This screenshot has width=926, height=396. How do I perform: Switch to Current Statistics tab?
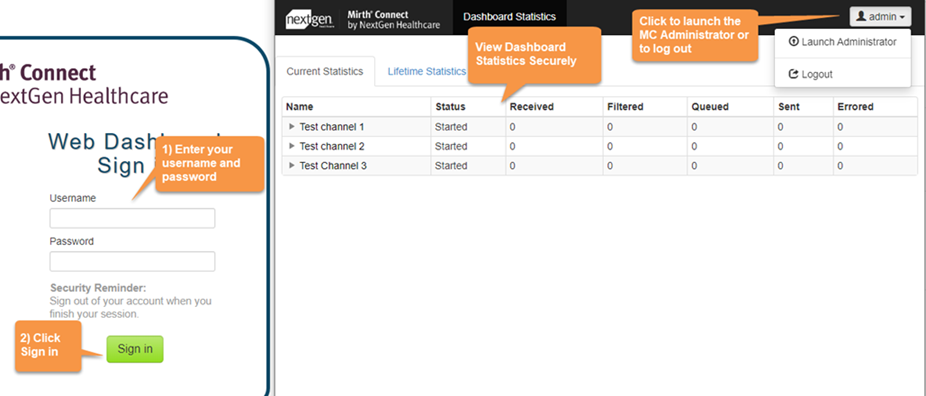(325, 71)
